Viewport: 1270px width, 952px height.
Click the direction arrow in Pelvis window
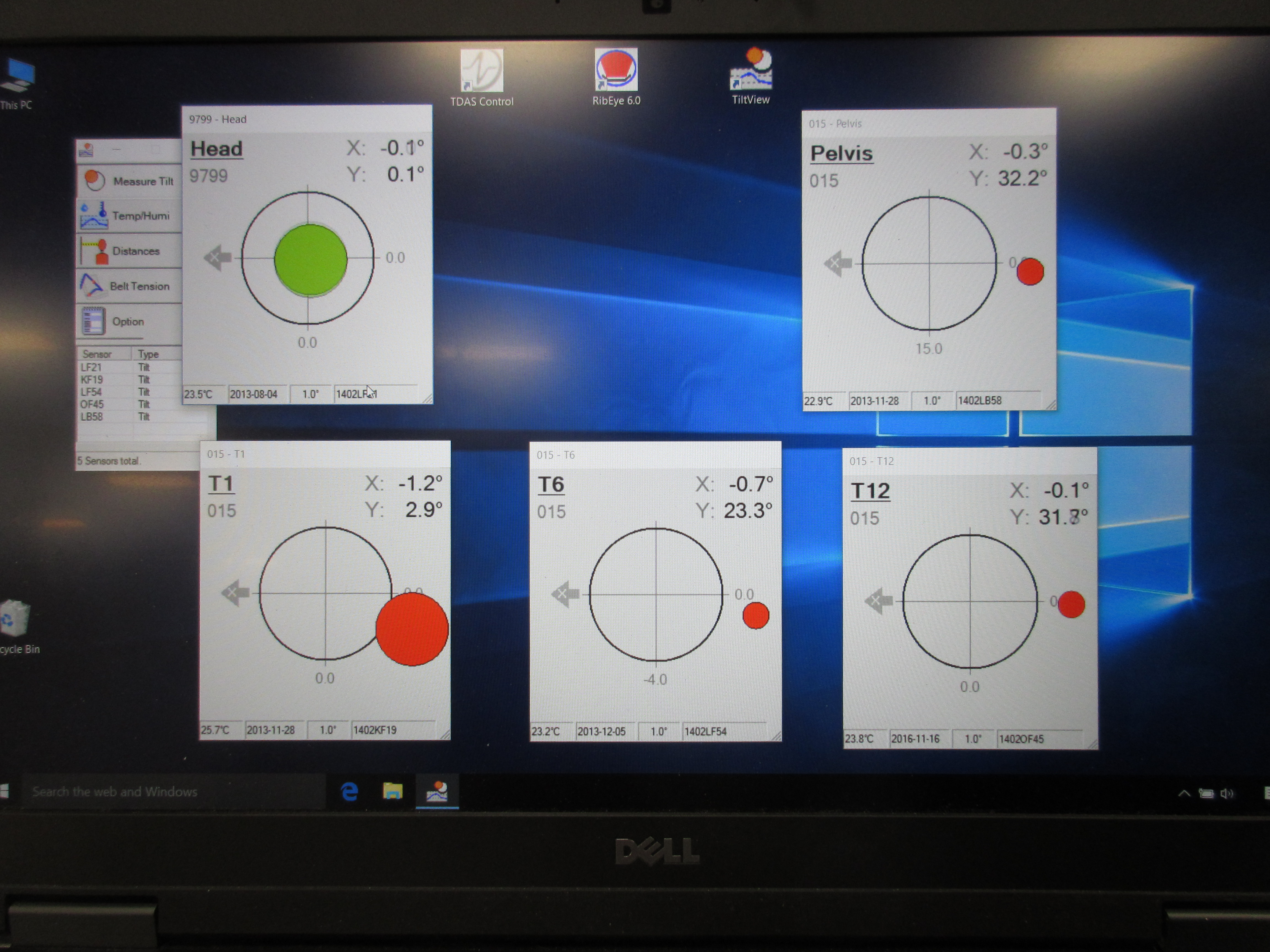[x=838, y=263]
